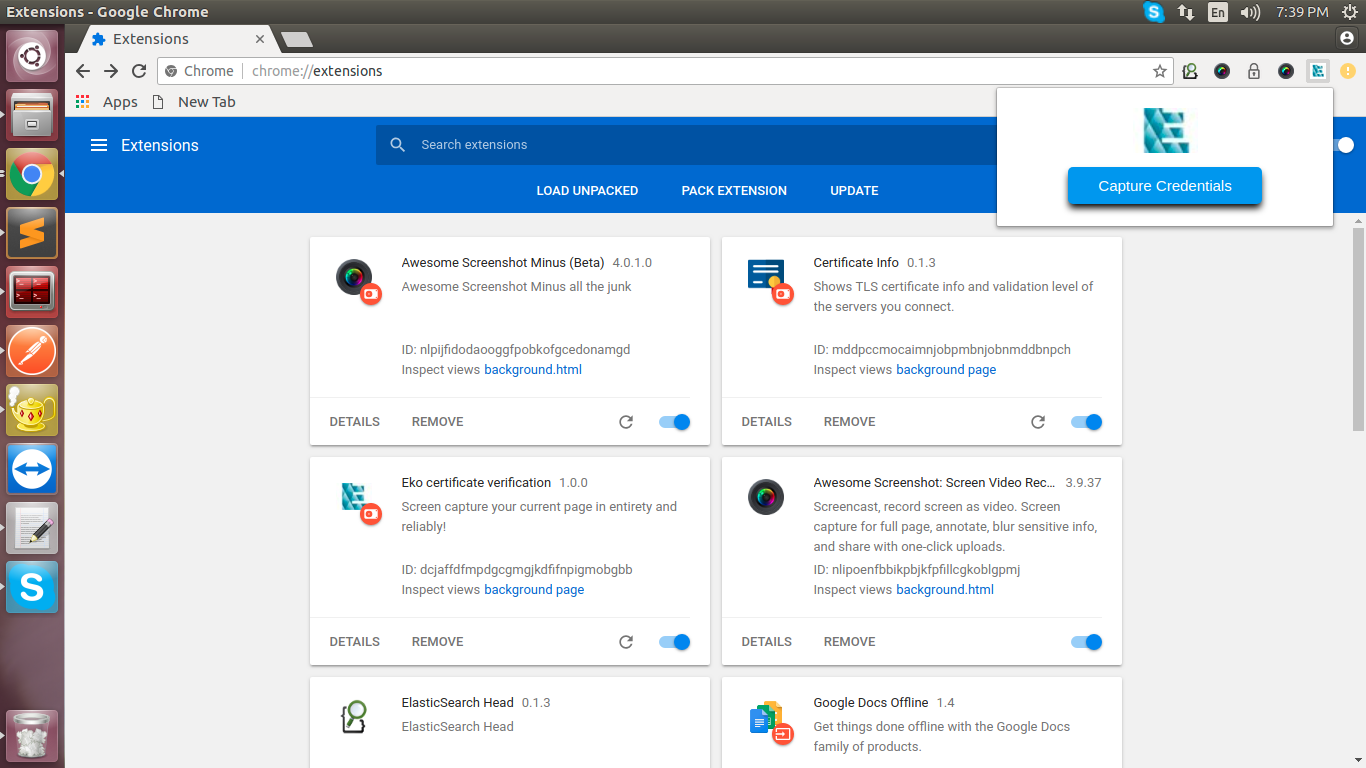
Task: Click the Awesome Screenshot Minus camera icon
Action: pyautogui.click(x=354, y=277)
